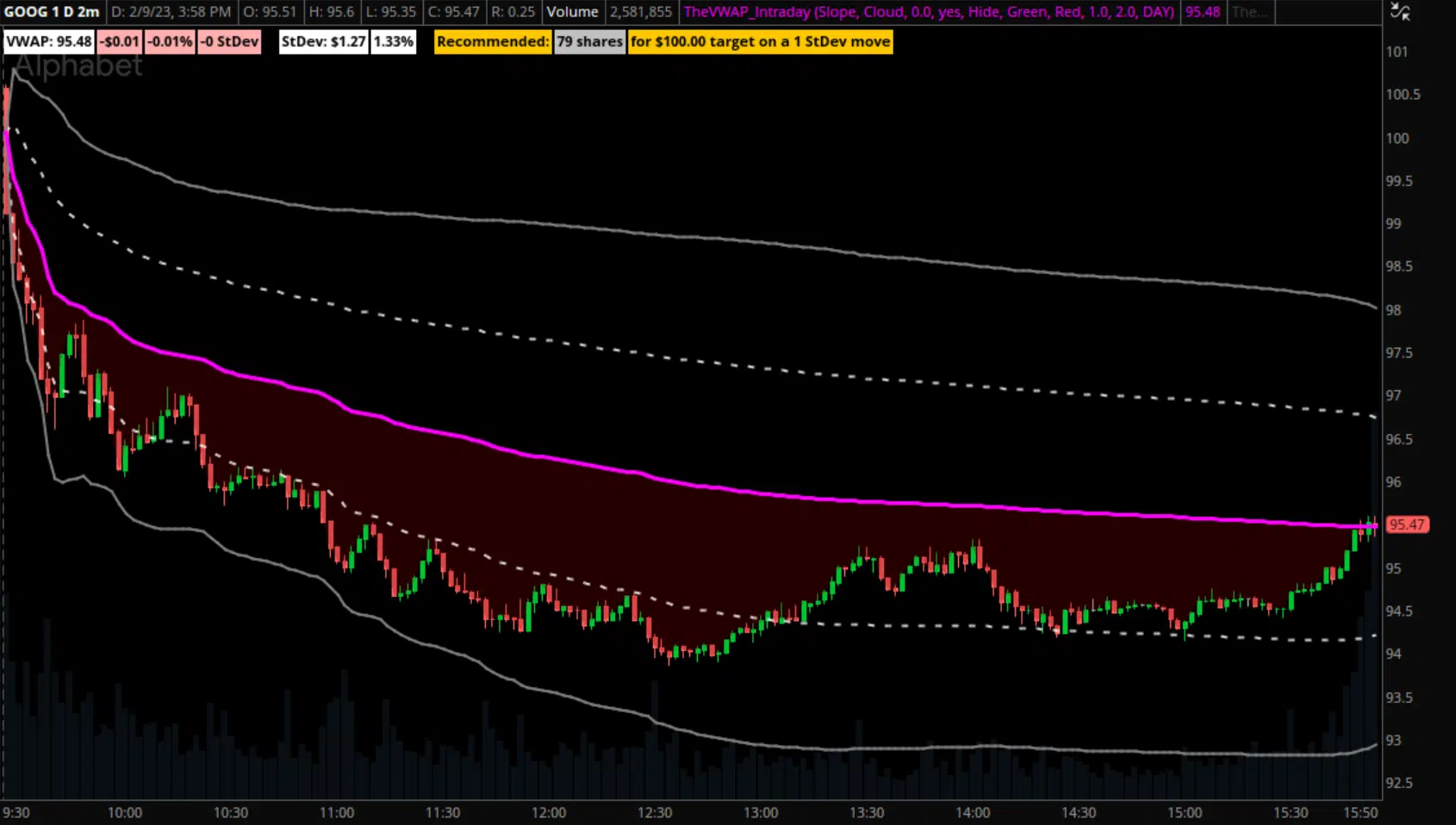Click the -$0.01 chart label
Viewport: 1456px width, 825px height.
(119, 41)
